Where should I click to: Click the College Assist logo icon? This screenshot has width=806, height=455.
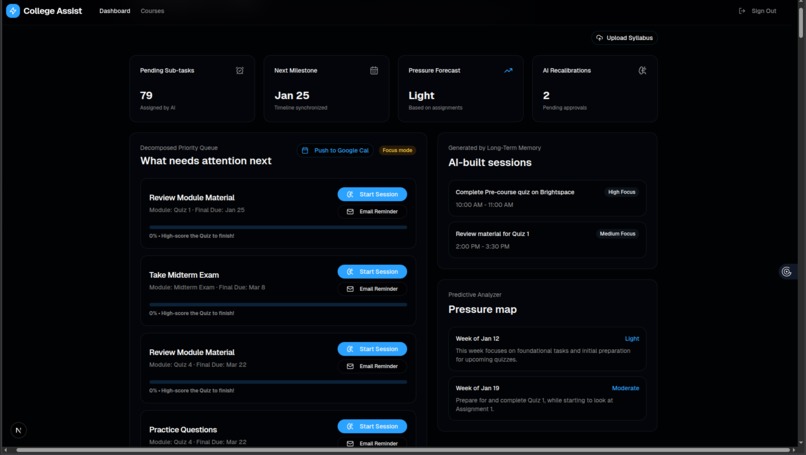coord(13,11)
